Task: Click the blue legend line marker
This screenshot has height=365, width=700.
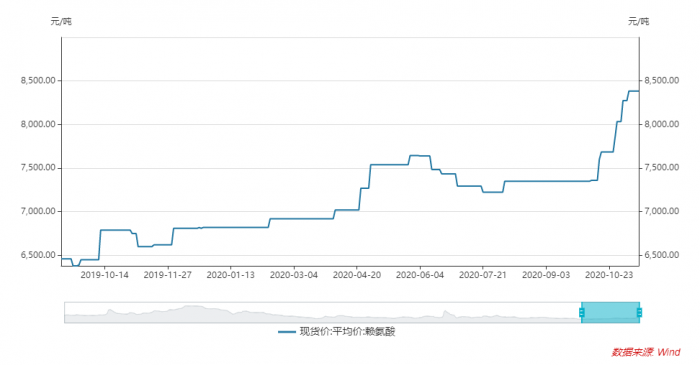Action: 287,332
